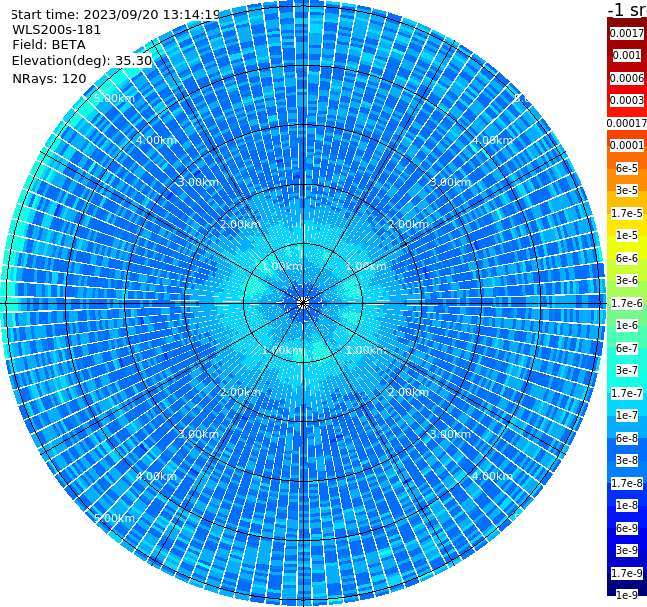Click the 1e-6 colorbar tick label
The width and height of the screenshot is (647, 607).
627,325
